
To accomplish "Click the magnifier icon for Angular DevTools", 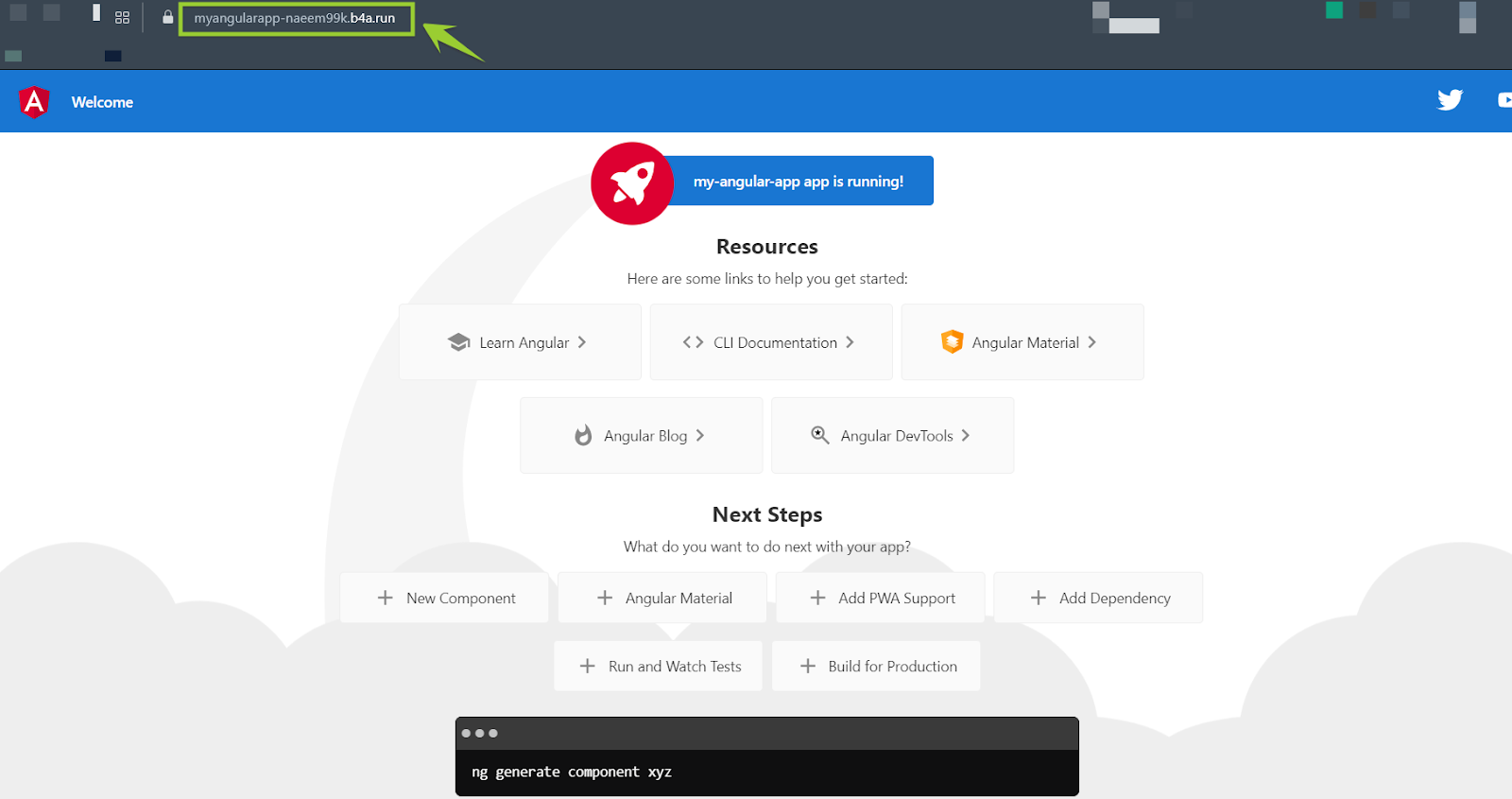I will point(820,435).
